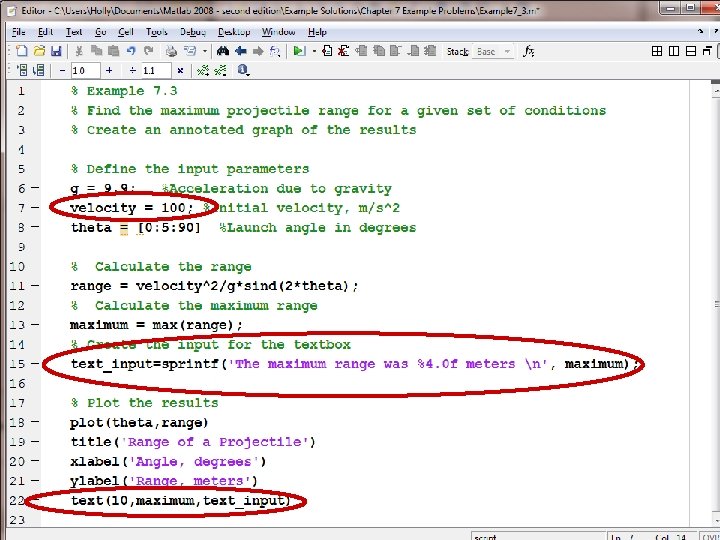Click the blue info icon on cell toolbar
This screenshot has width=720, height=540.
point(242,70)
